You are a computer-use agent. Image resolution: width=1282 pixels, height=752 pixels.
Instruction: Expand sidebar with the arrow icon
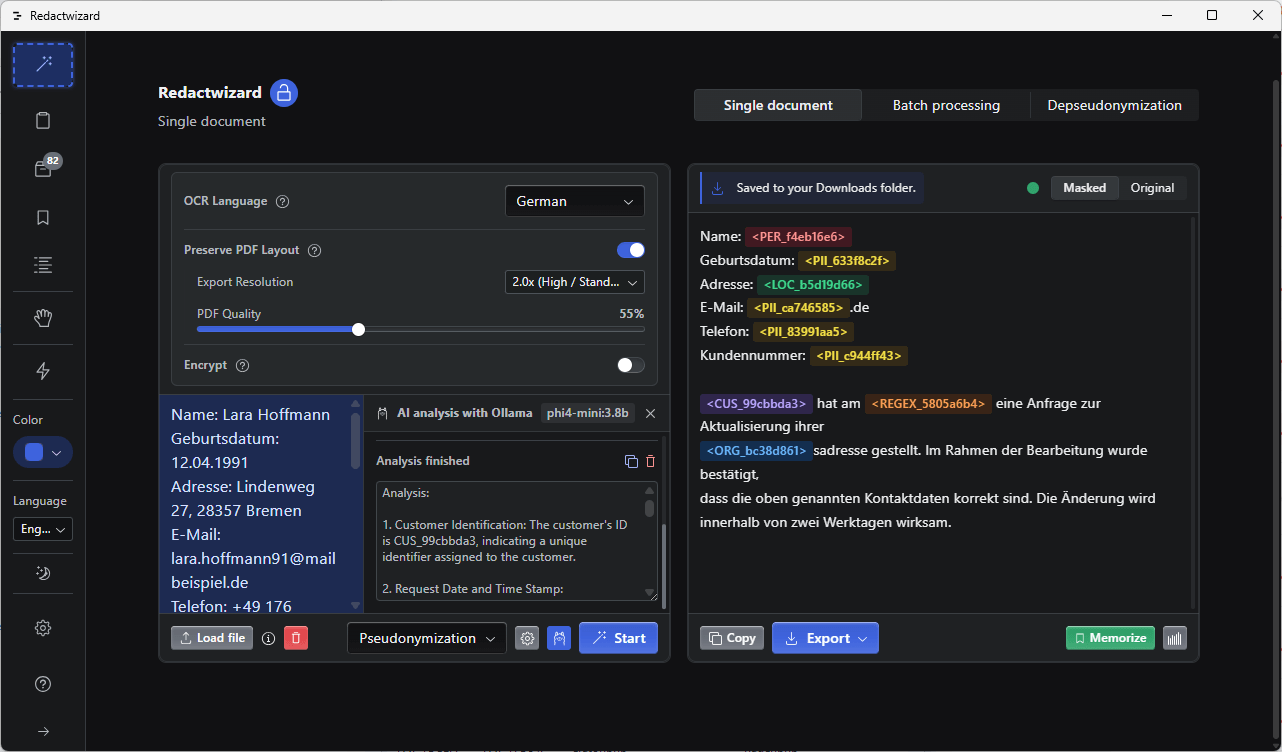pos(43,731)
